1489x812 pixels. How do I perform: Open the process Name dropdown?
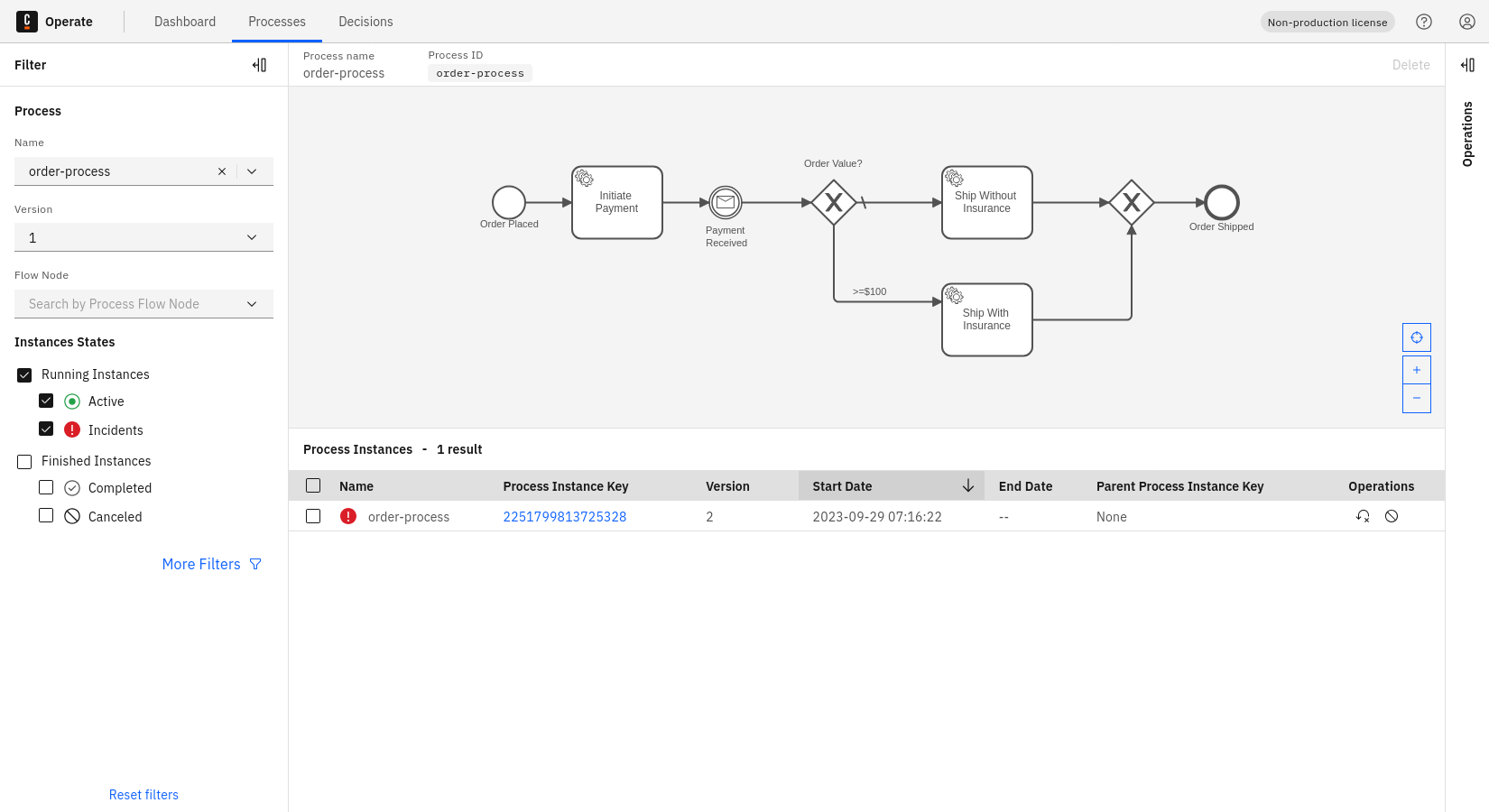252,171
